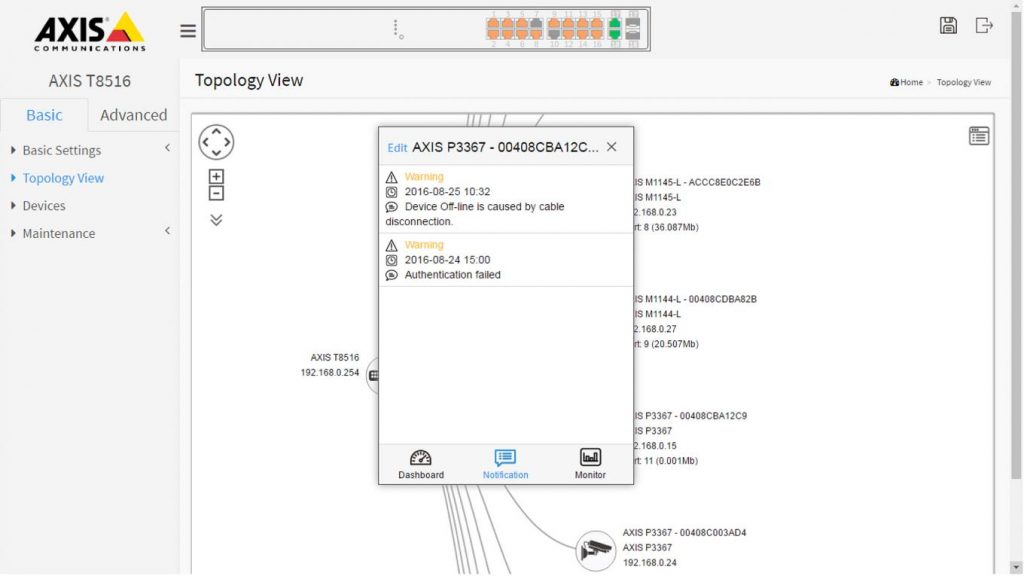Open the Monitor view in the device dialog
Image resolution: width=1024 pixels, height=576 pixels.
tap(589, 464)
